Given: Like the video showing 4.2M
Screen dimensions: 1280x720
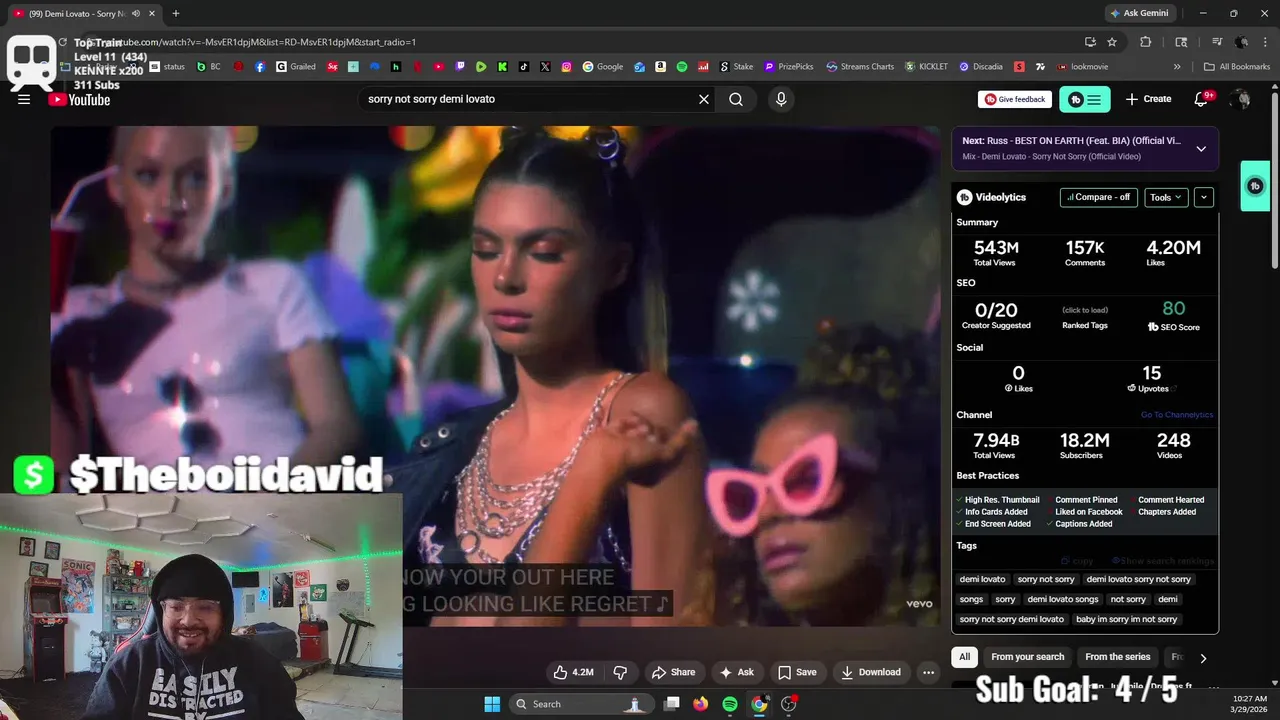Looking at the screenshot, I should (x=574, y=672).
